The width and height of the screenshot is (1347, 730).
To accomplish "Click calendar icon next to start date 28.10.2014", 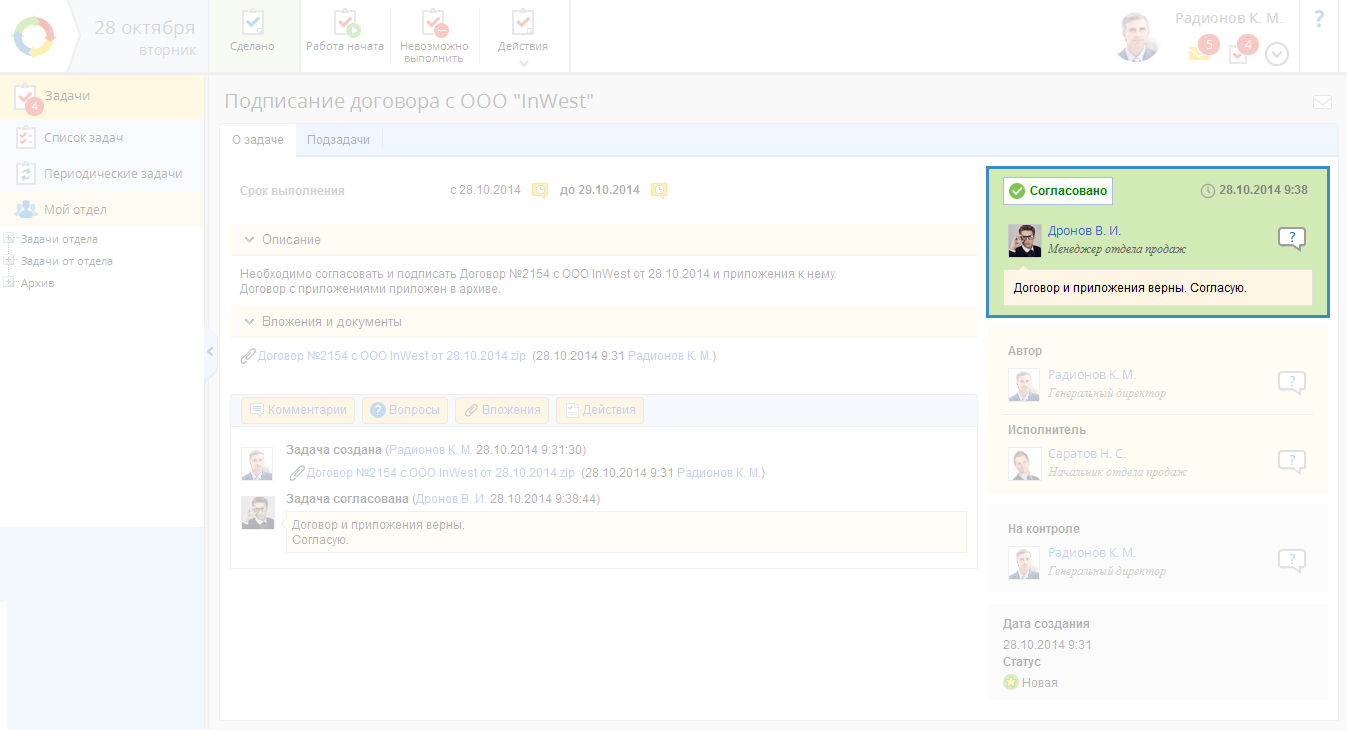I will (540, 190).
